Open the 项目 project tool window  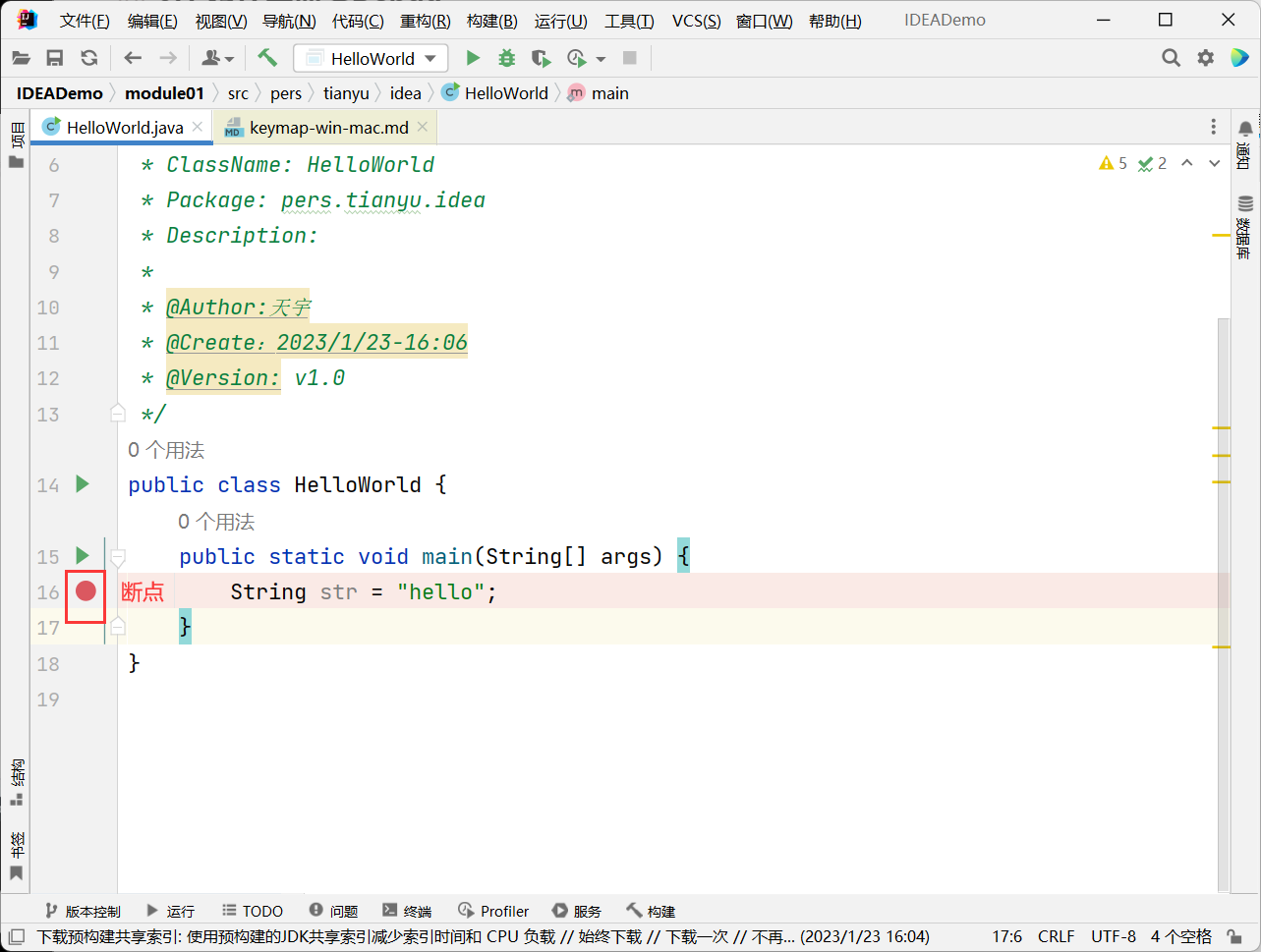click(16, 145)
